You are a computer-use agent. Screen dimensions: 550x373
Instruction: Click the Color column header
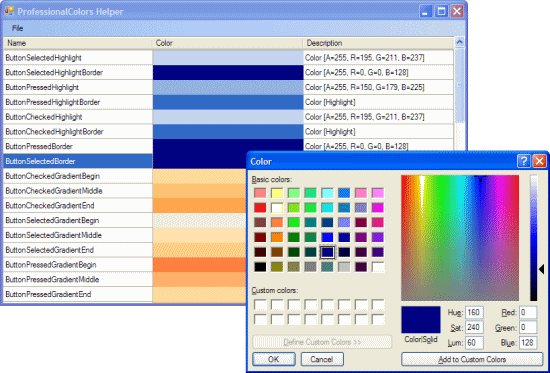click(x=227, y=43)
